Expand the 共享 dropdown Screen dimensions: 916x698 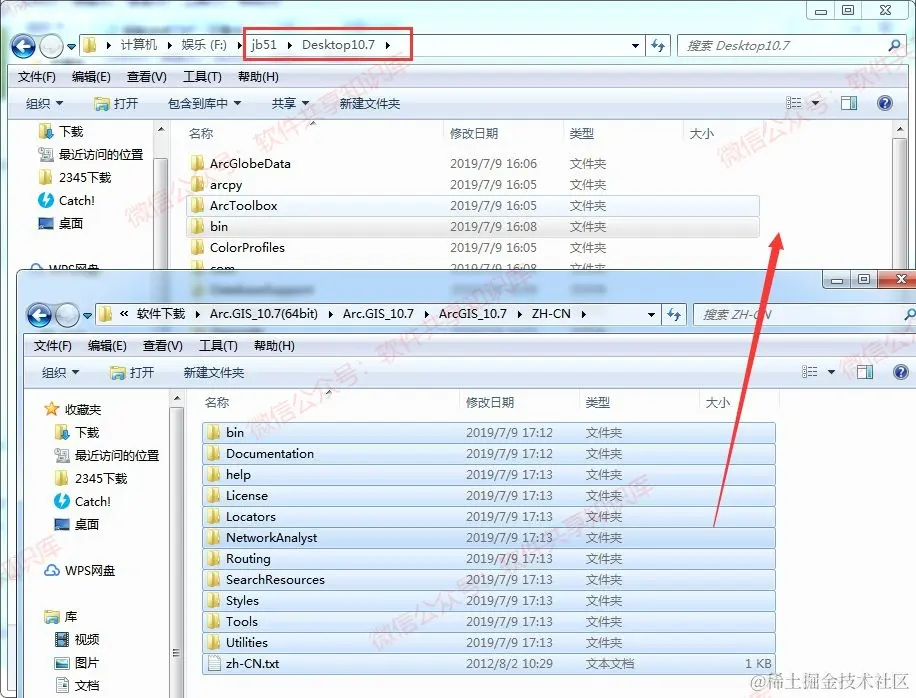290,104
